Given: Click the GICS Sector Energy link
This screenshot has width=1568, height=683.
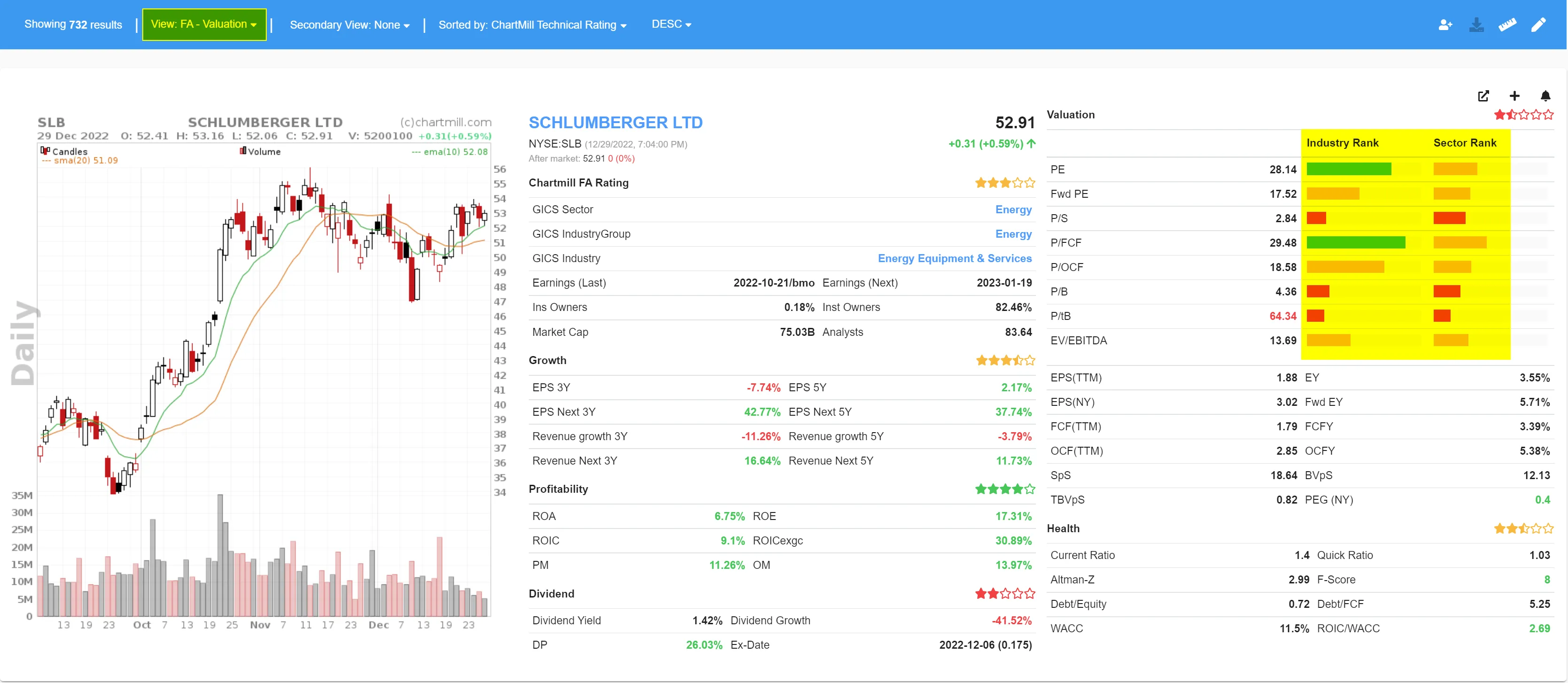Looking at the screenshot, I should [1013, 210].
